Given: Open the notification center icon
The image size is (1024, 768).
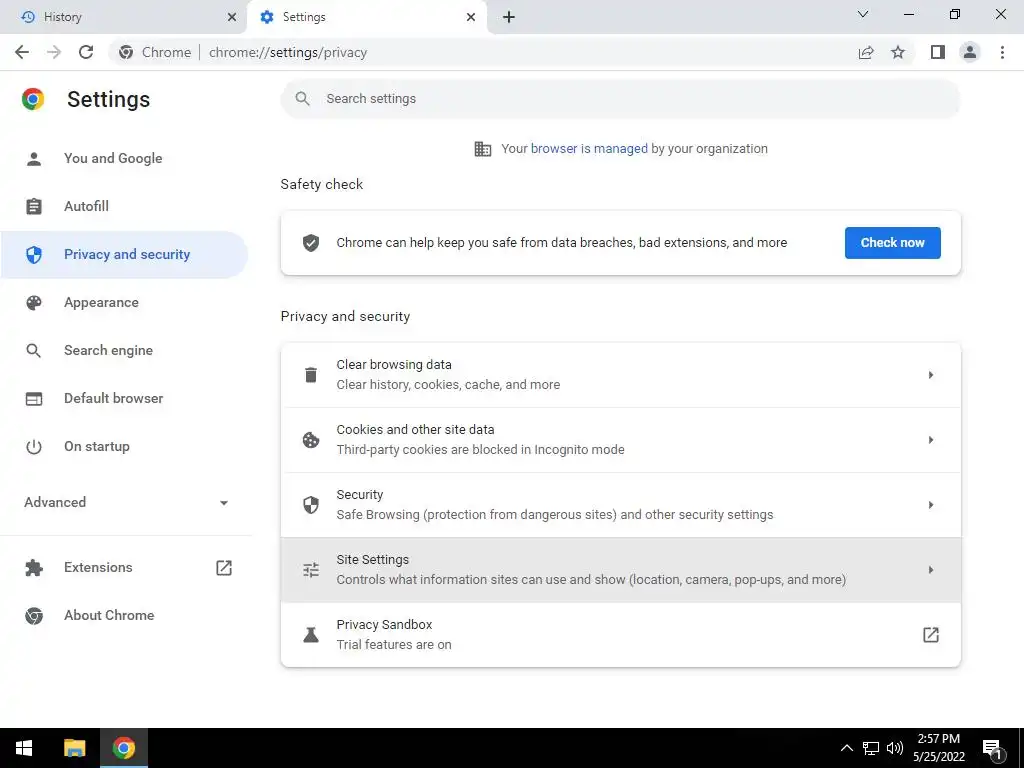Looking at the screenshot, I should pyautogui.click(x=992, y=749).
